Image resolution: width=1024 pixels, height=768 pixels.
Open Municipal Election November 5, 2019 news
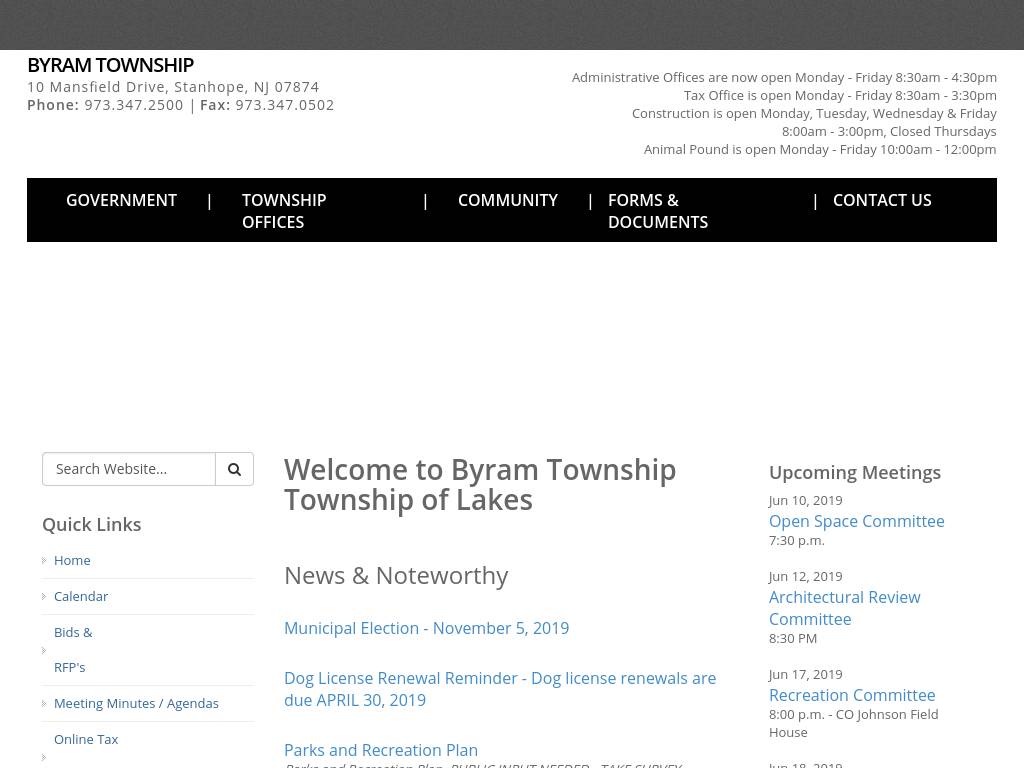click(426, 628)
